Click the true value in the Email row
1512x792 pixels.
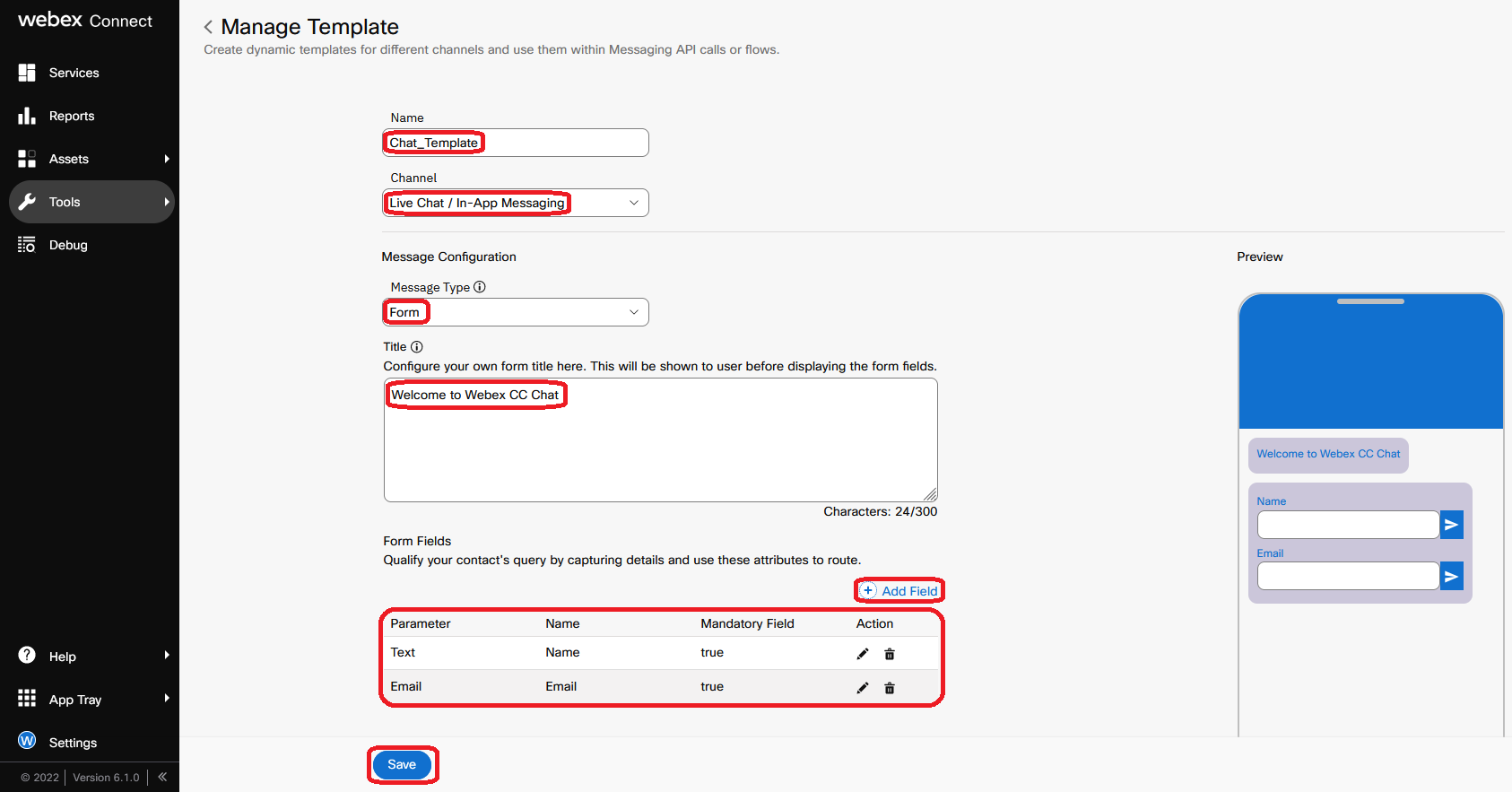(712, 686)
